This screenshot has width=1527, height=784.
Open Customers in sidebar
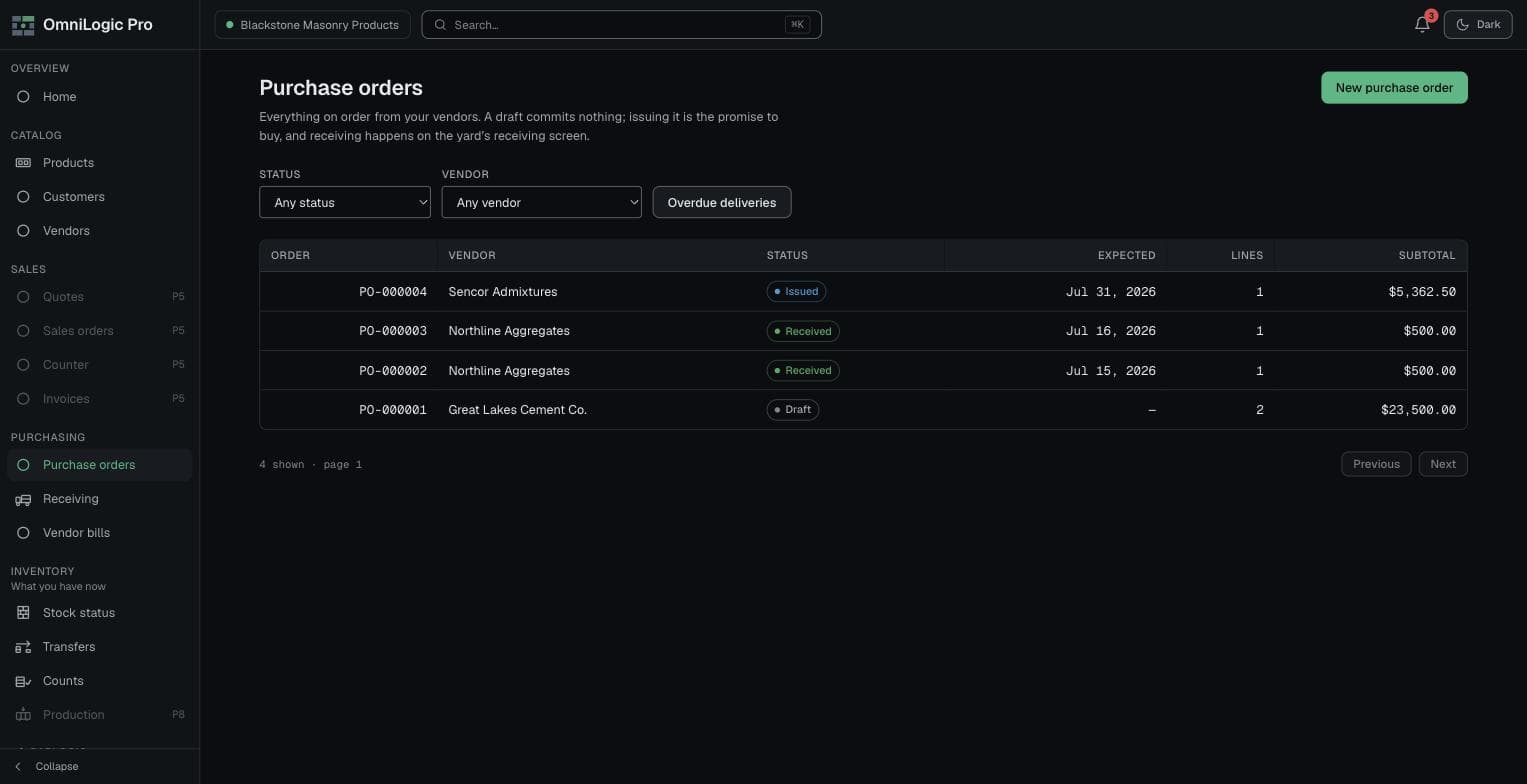point(100,197)
